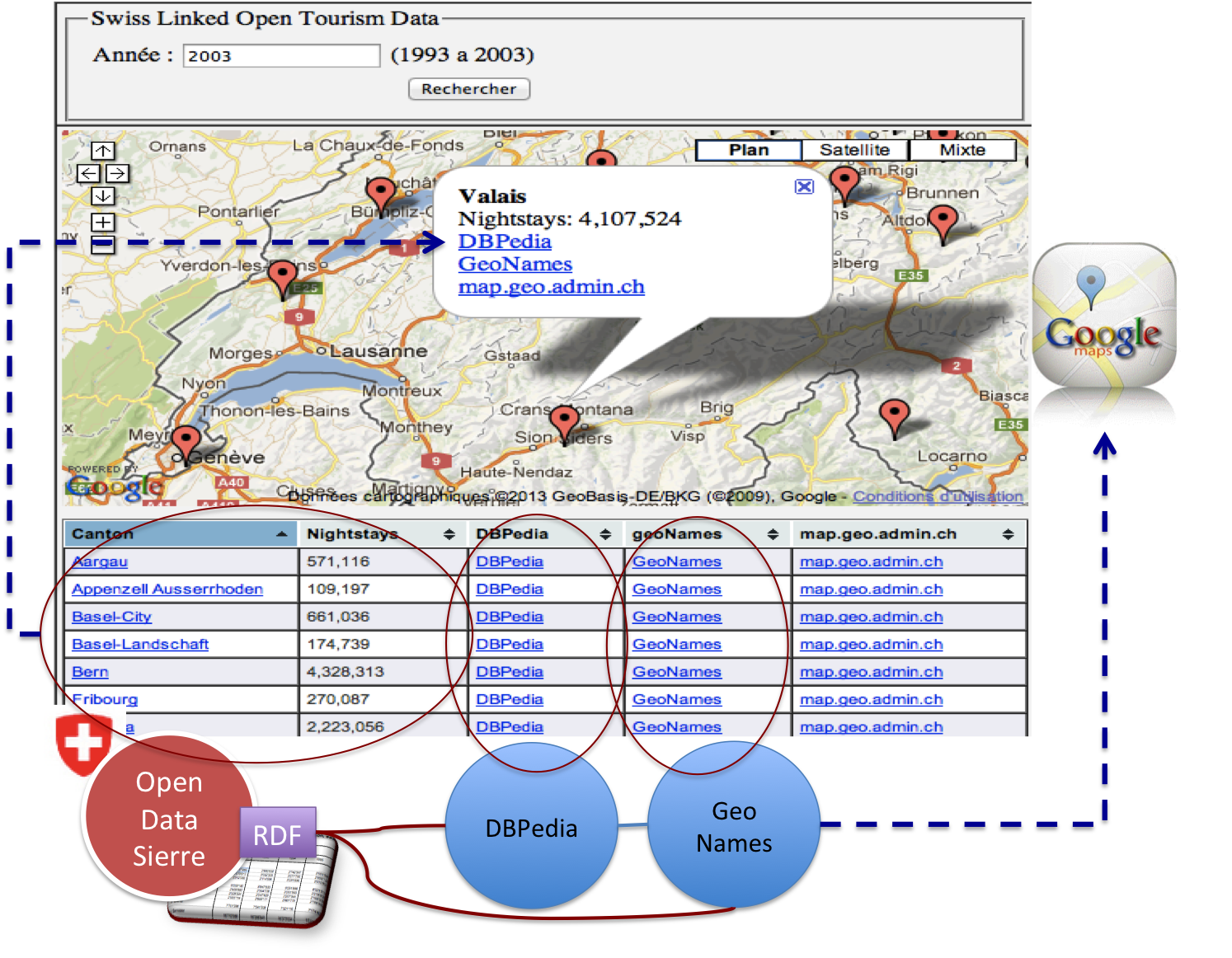Open map.geo.admin.ch link in Basel-City row
Screen dimensions: 1232x958
(872, 617)
